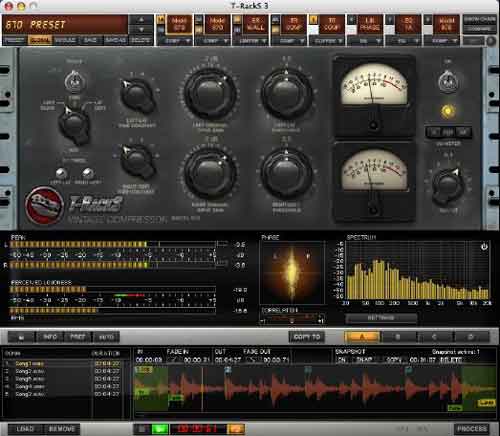Screen dimensions: 500x436
Task: Click the green play button
Action: [x=160, y=429]
